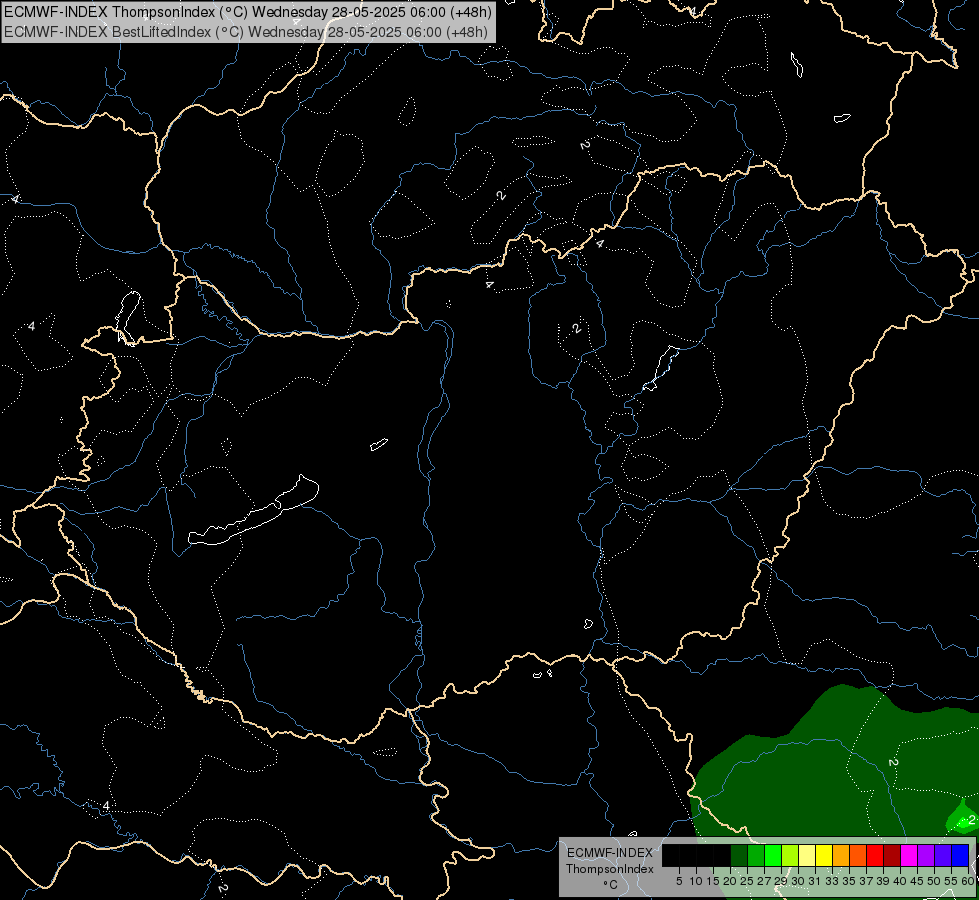Select the purple 45-50 legend swatch
Viewport: 979px width, 900px height.
(926, 855)
